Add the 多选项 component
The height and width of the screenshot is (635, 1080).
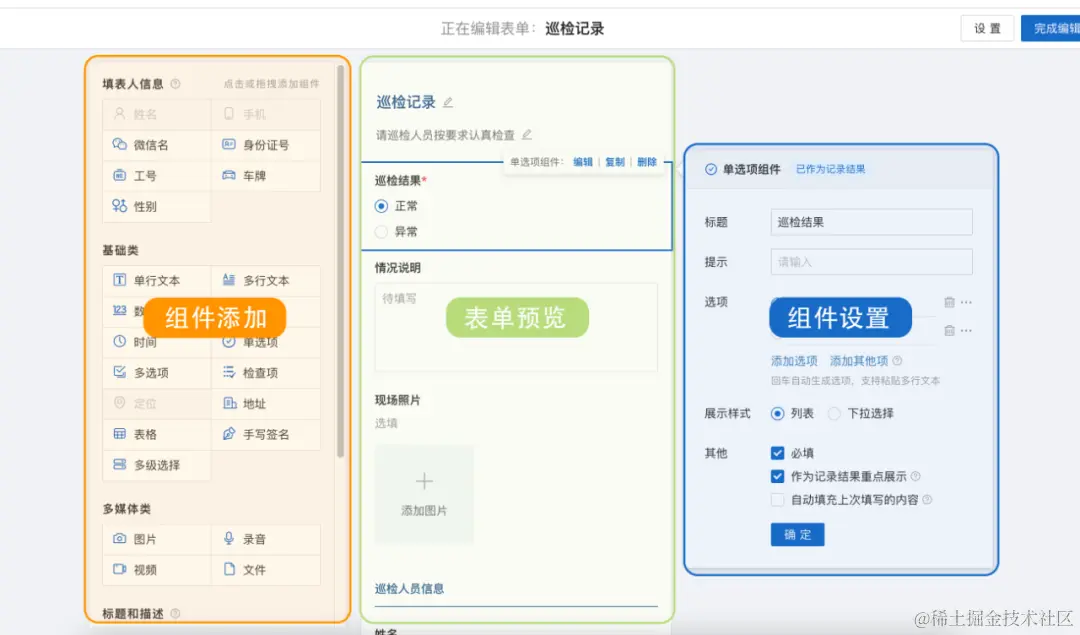click(156, 373)
